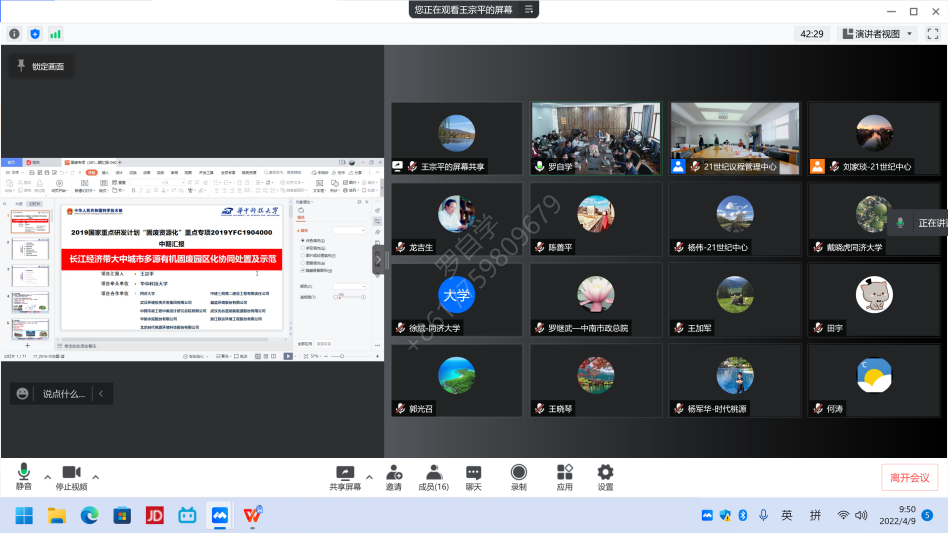Click the red Leave Meeting button
The height and width of the screenshot is (533, 948).
click(x=909, y=478)
